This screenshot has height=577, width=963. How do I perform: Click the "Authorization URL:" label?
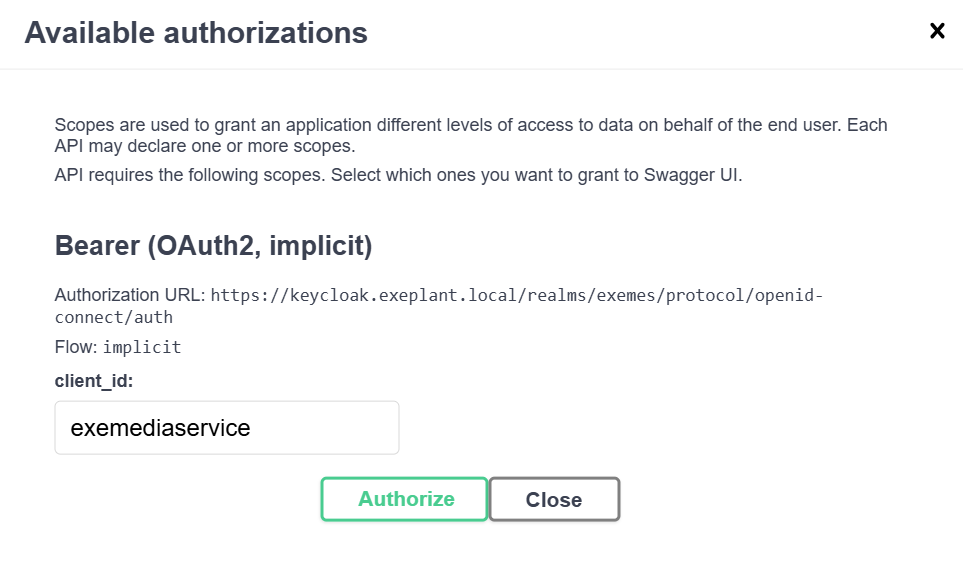[129, 296]
